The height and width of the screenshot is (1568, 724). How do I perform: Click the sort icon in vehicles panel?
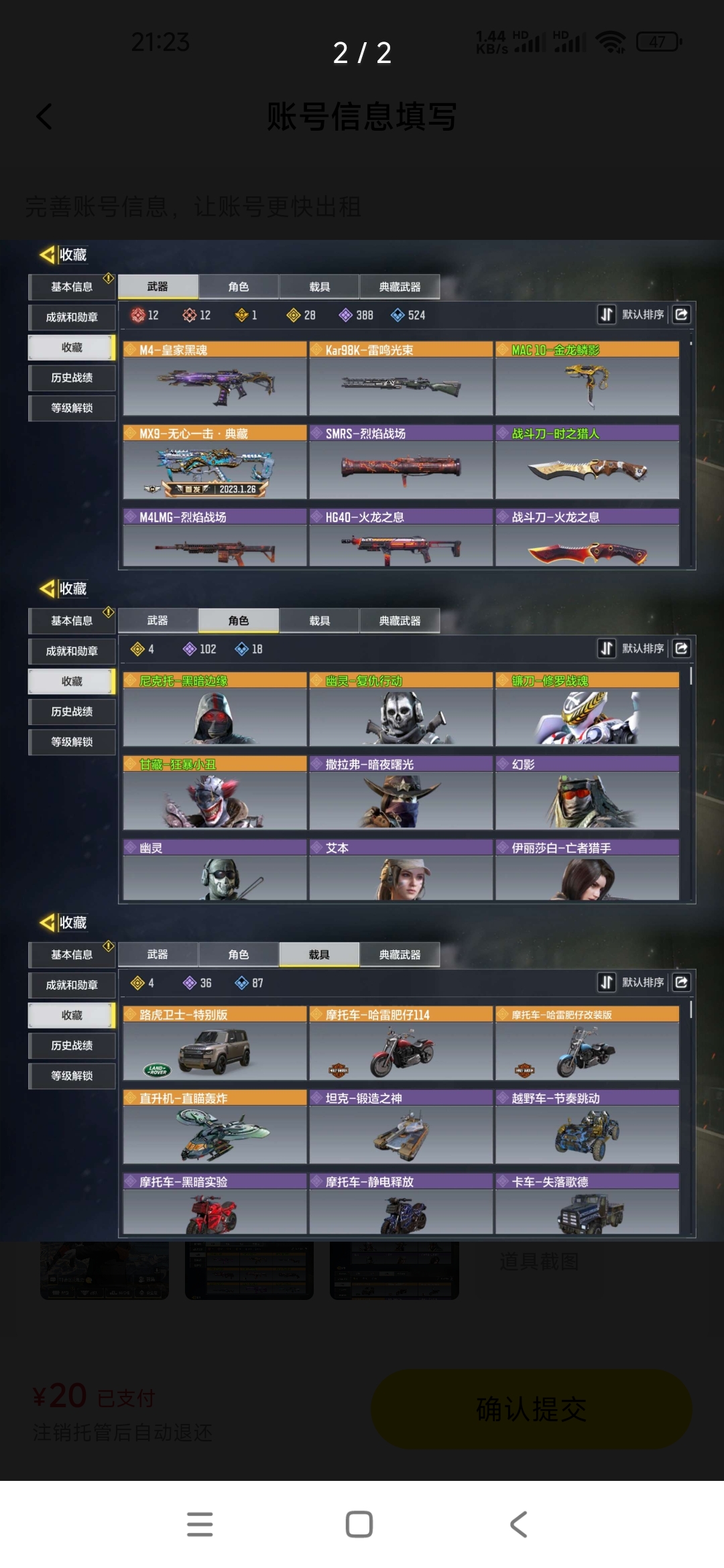pos(606,982)
